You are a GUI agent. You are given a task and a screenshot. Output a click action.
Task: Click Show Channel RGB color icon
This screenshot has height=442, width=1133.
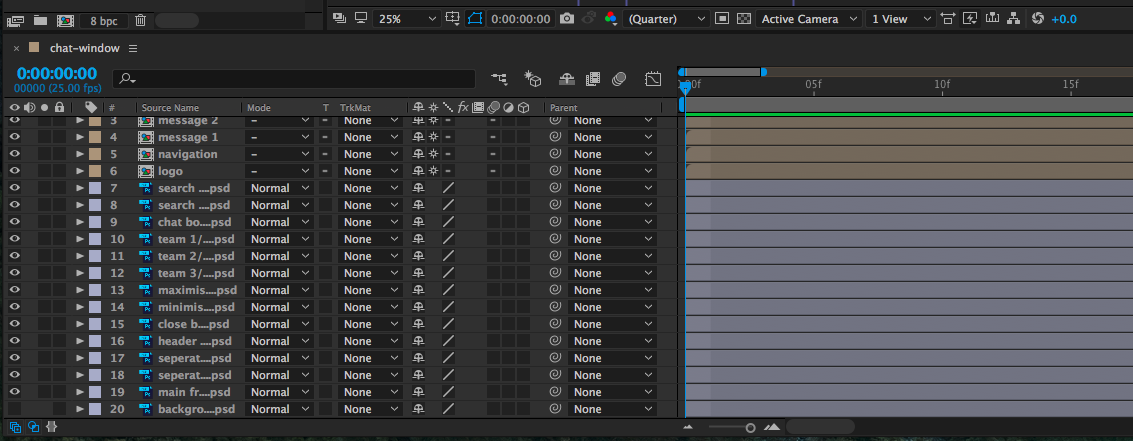click(x=611, y=19)
